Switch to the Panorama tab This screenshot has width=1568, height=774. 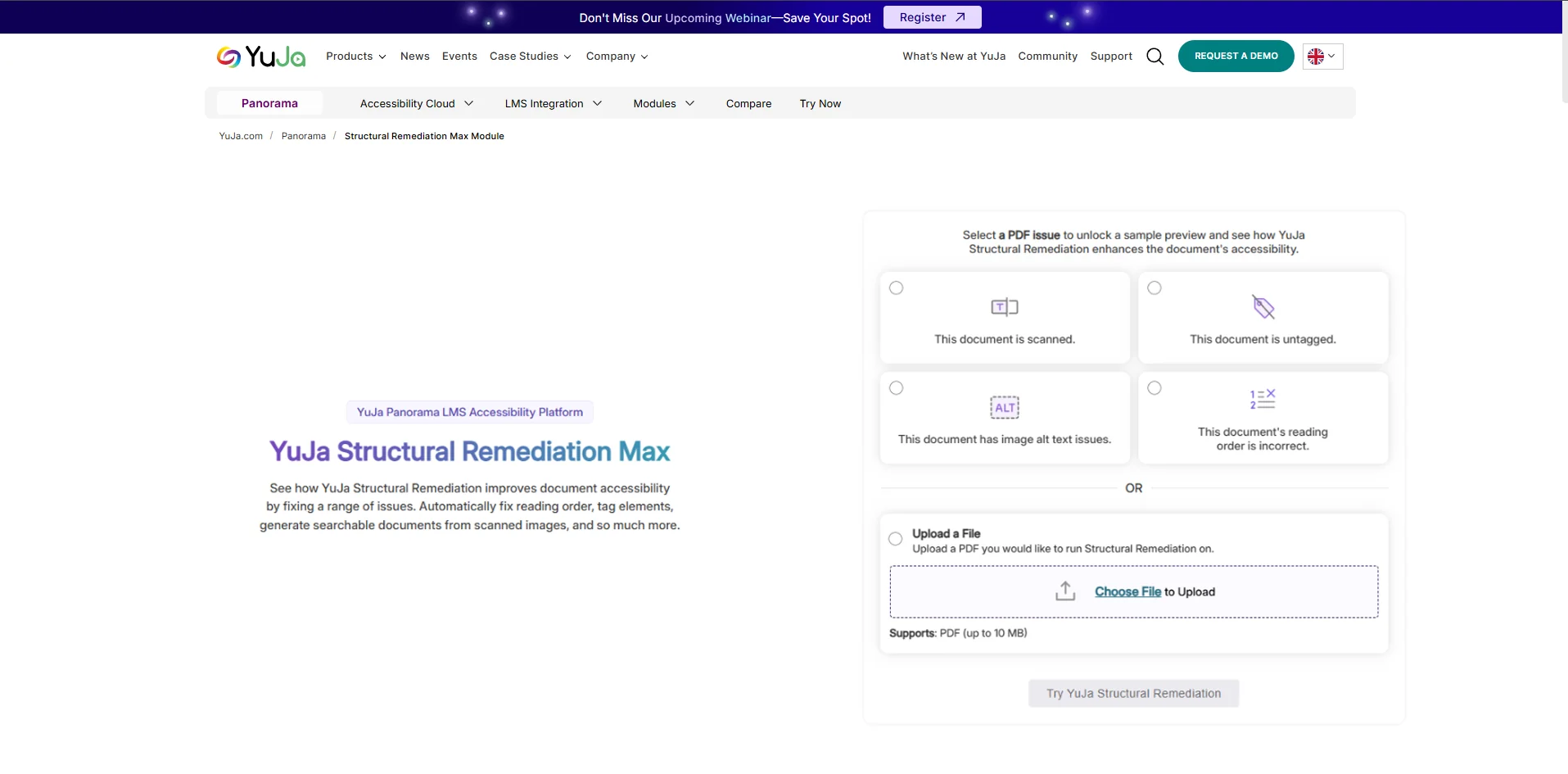(269, 104)
